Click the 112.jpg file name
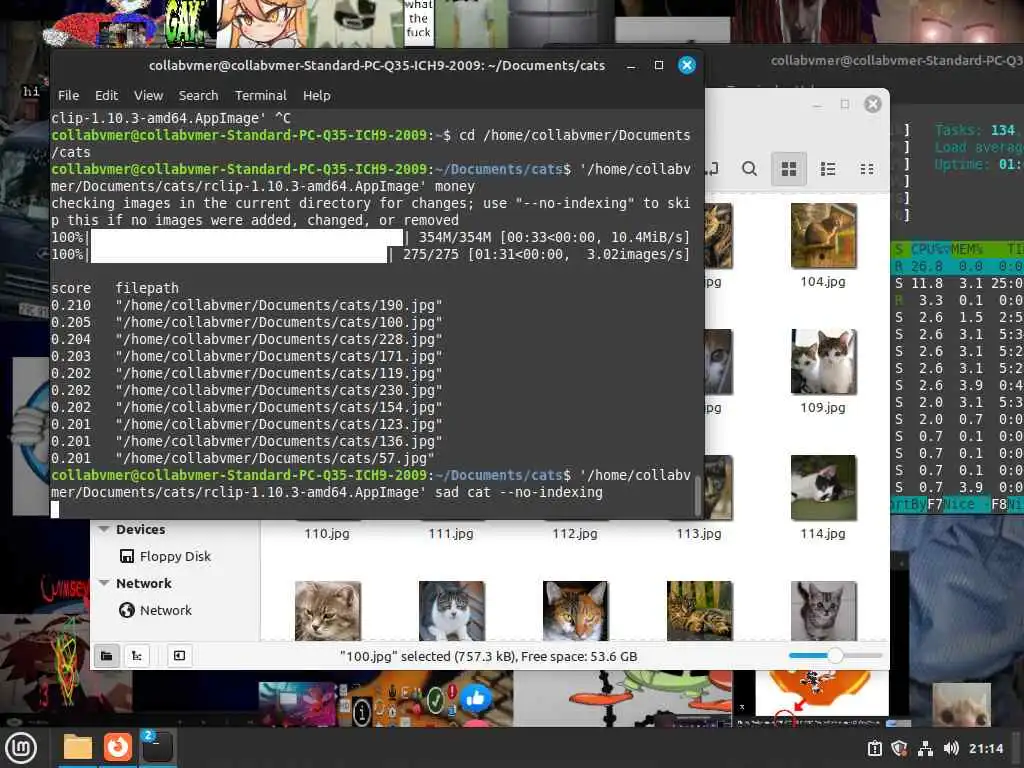Screen dimensions: 1024x768 pos(575,534)
